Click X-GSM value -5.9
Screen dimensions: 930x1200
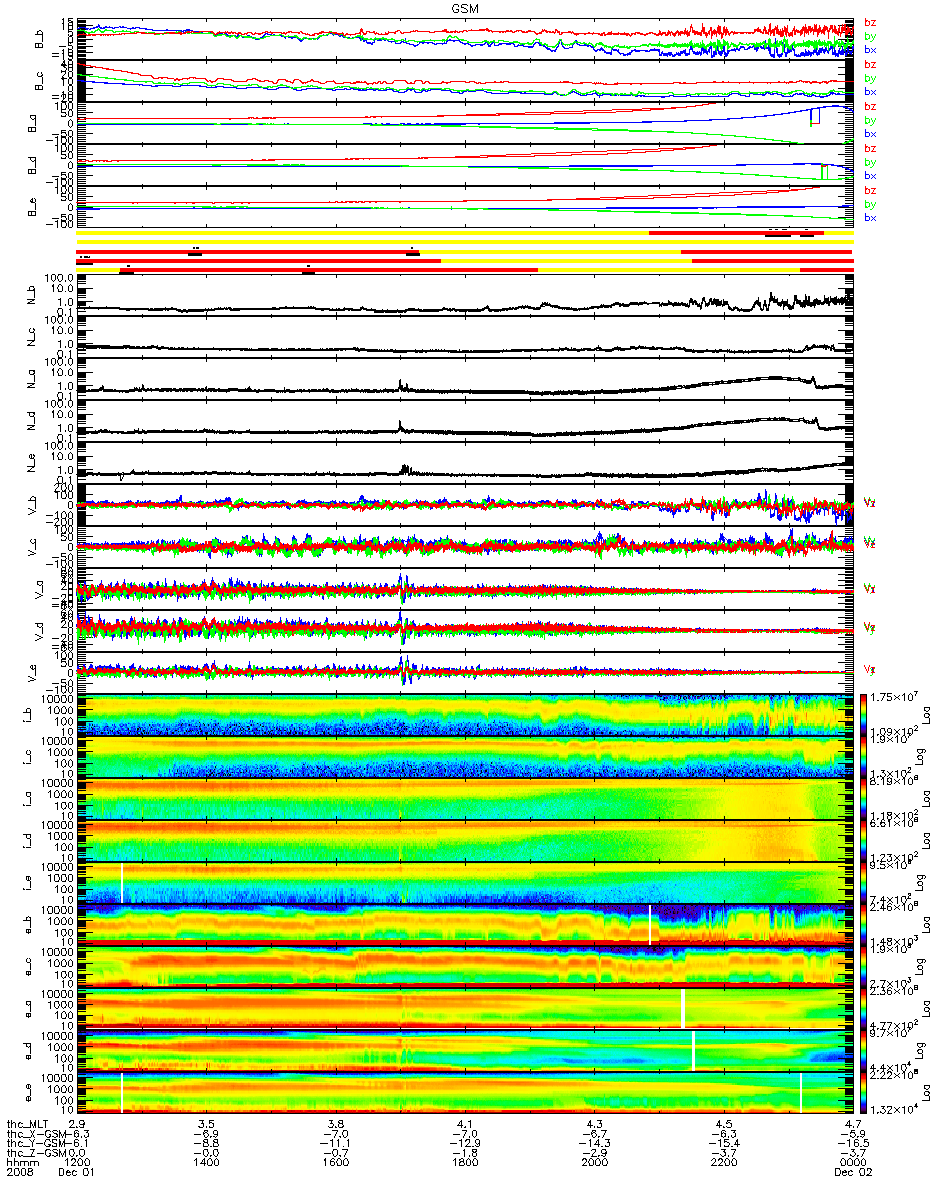click(x=852, y=1134)
